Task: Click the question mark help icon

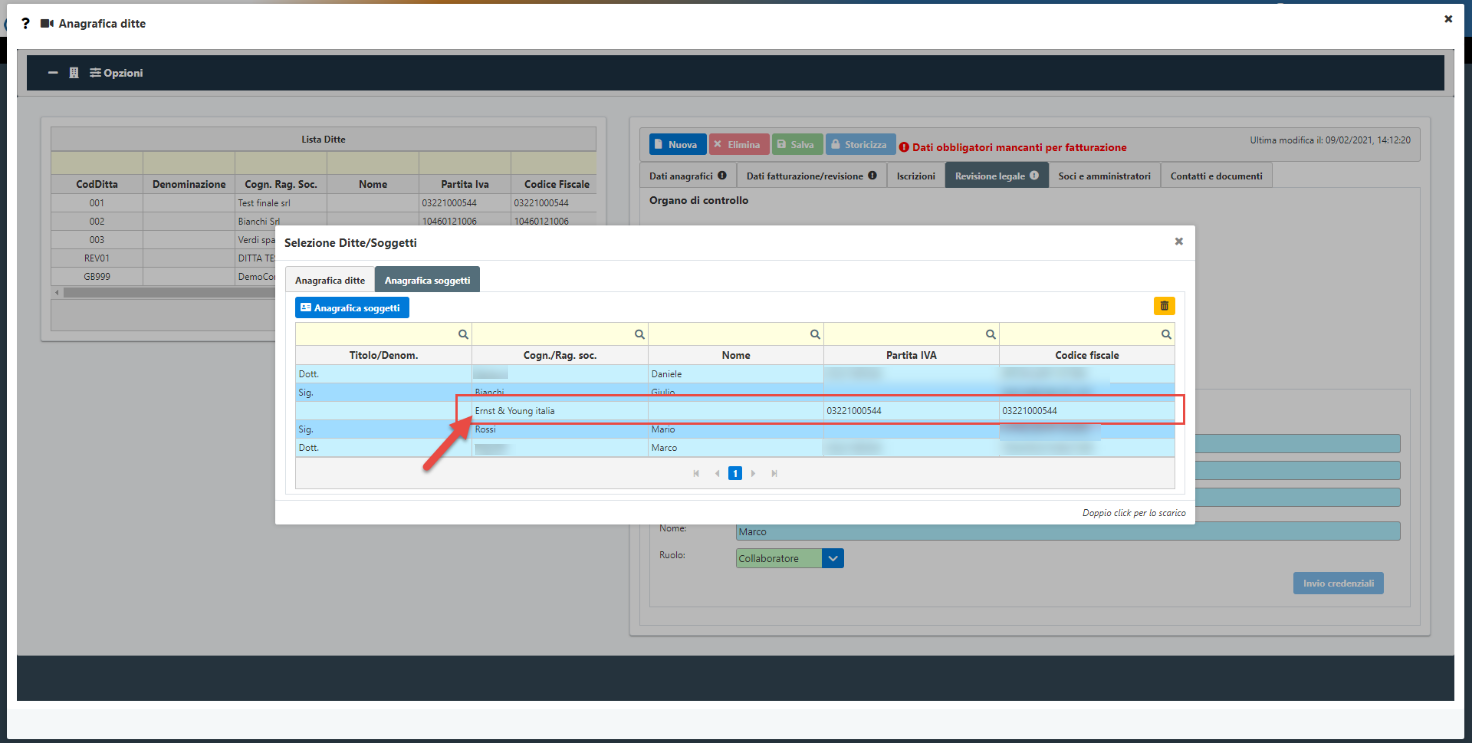Action: point(25,23)
